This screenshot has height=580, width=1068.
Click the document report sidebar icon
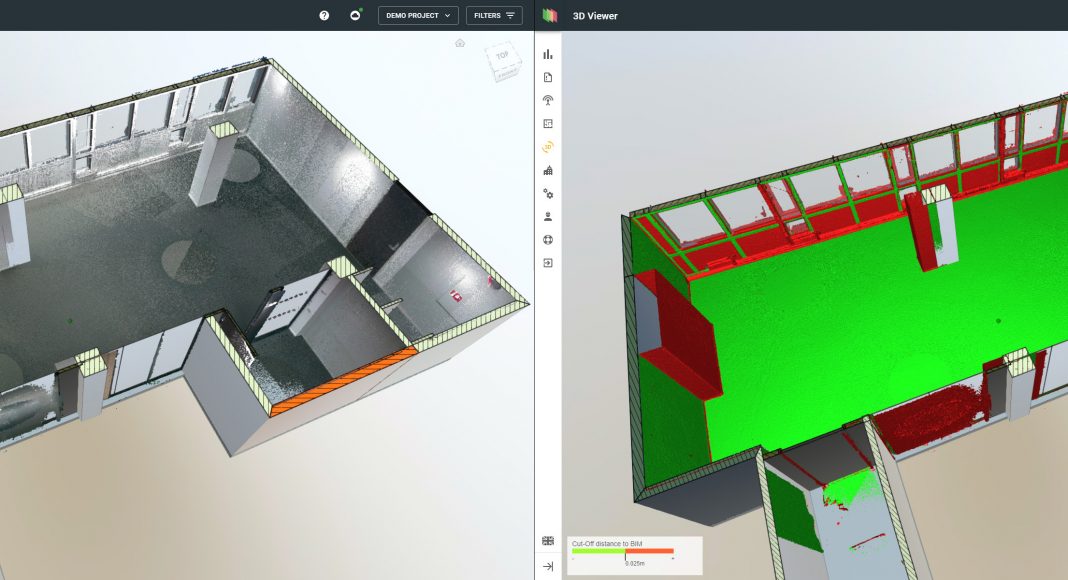tap(548, 77)
